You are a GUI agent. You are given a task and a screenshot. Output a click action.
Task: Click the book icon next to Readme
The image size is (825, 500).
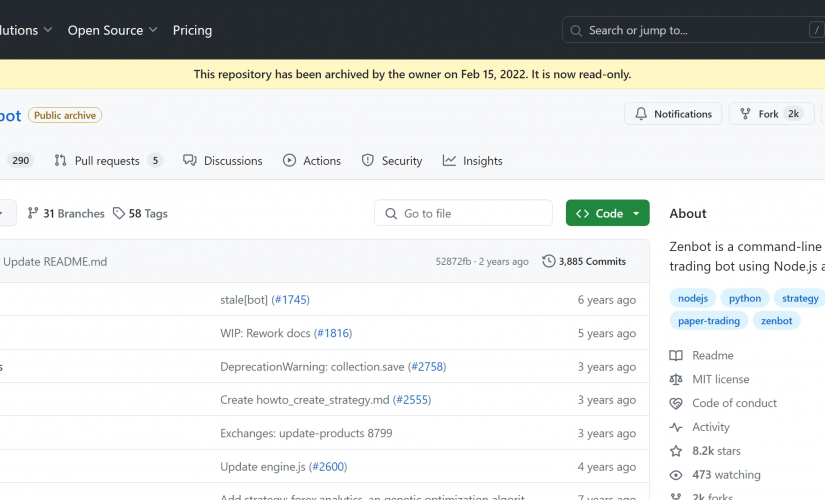point(676,356)
